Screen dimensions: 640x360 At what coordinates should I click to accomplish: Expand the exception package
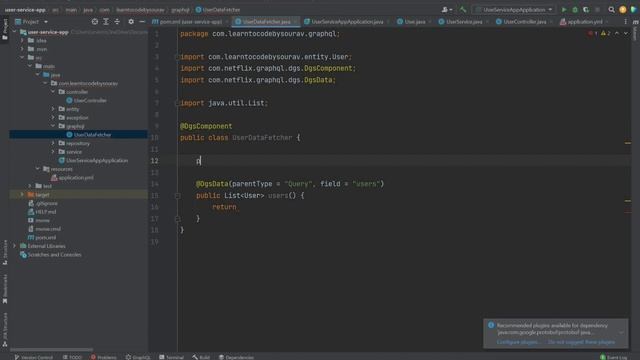(x=53, y=118)
